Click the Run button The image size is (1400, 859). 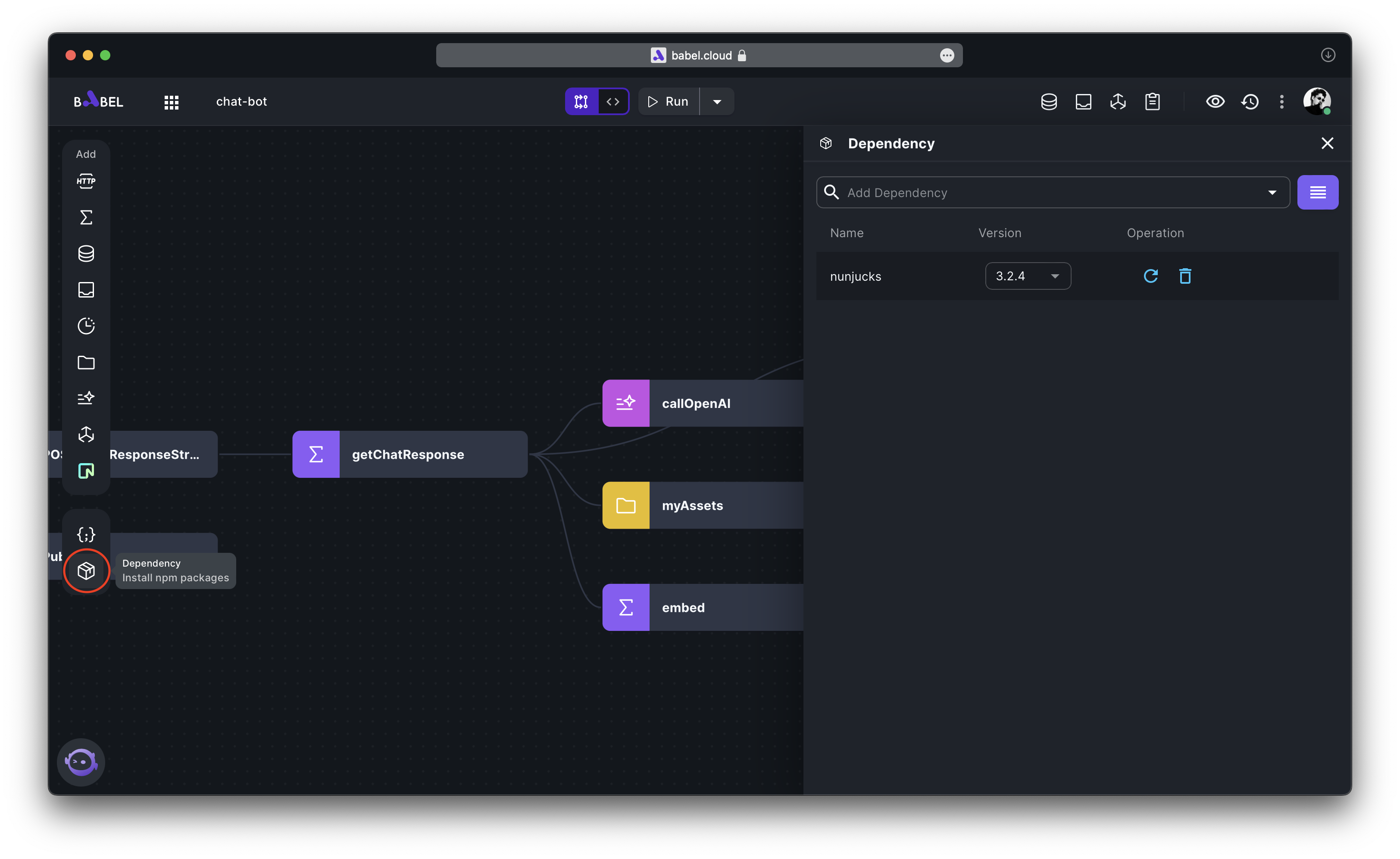tap(668, 102)
